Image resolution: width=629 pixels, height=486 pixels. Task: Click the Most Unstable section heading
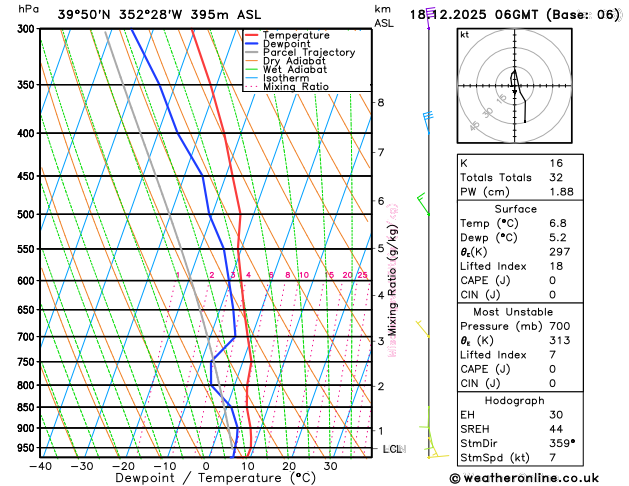513,312
